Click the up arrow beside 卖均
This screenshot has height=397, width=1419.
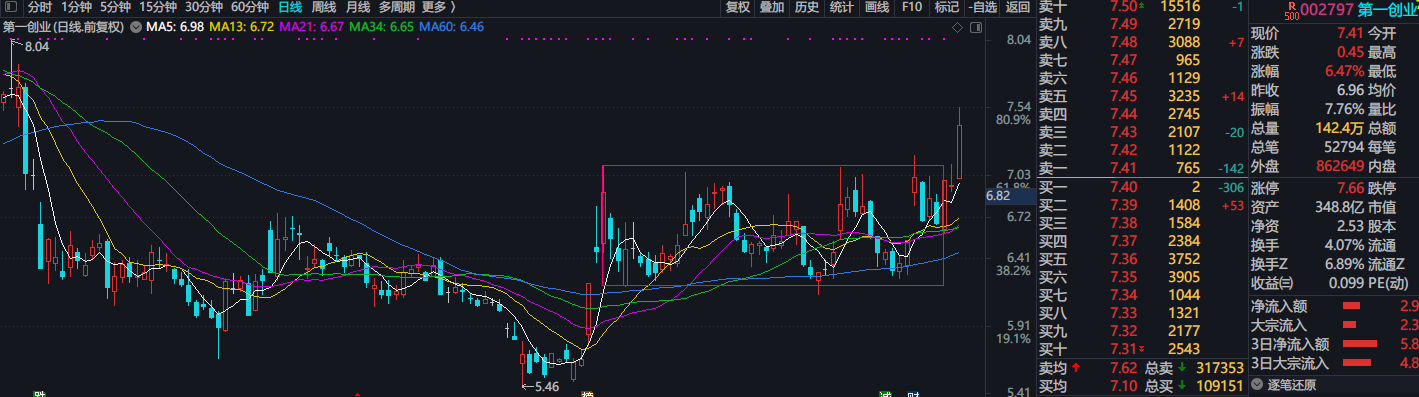click(x=1076, y=367)
